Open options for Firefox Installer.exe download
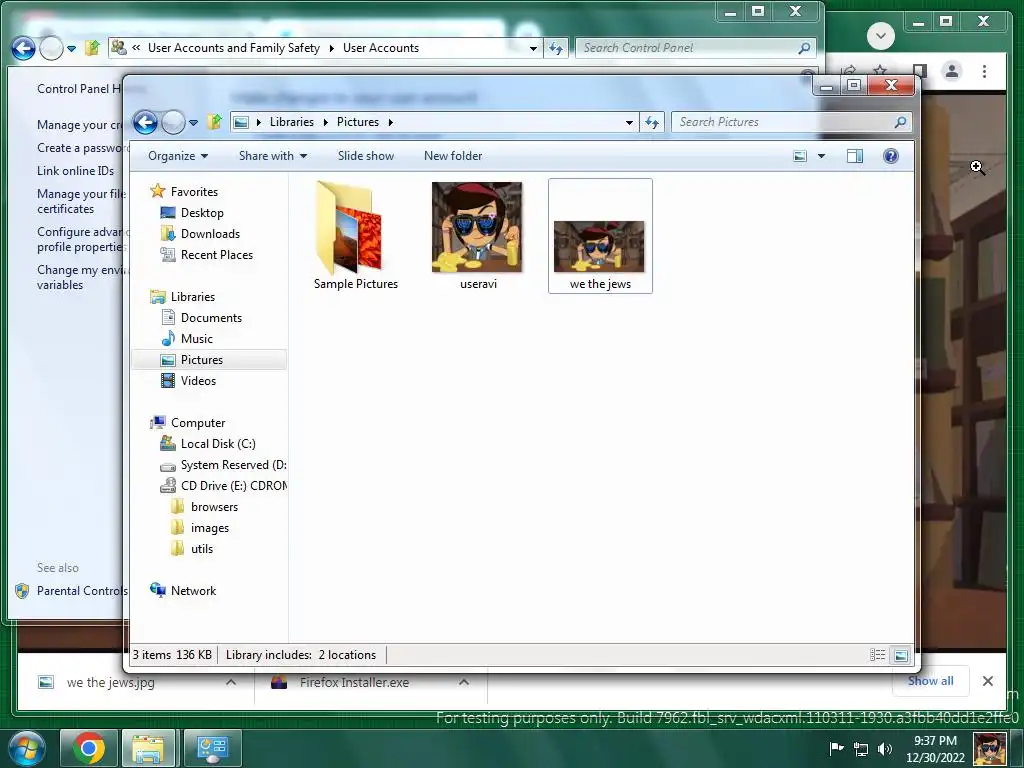Screen dimensions: 1024x768 (x=464, y=682)
